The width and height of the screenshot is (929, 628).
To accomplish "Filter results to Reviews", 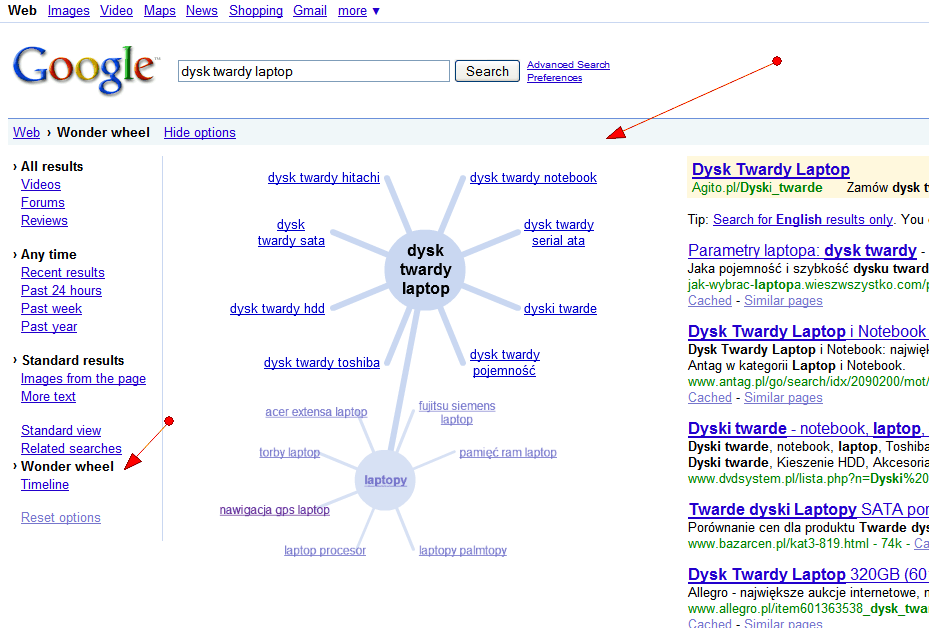I will point(44,220).
